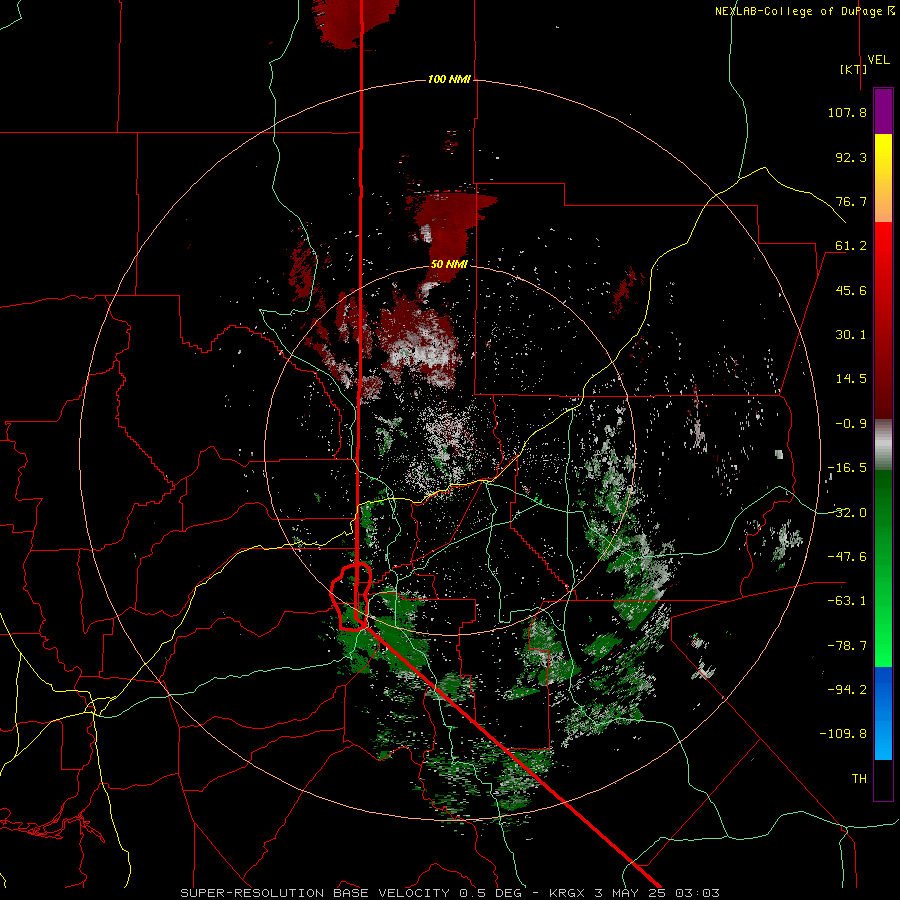
Task: Click the -109.8 velocity scale value
Action: pos(843,734)
